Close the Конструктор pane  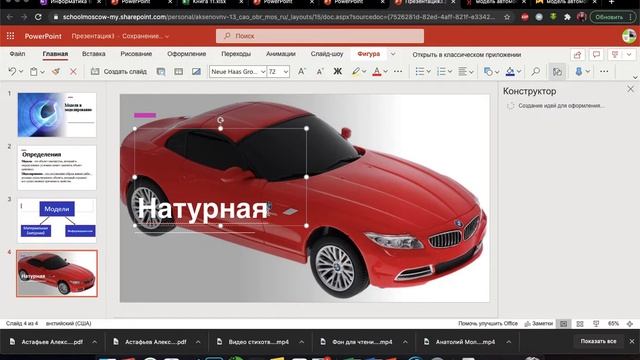coord(631,89)
